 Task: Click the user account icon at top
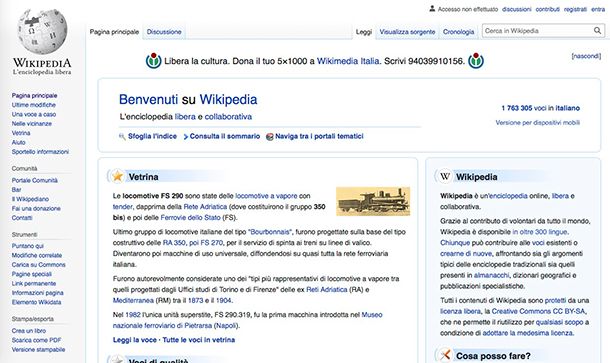point(432,9)
